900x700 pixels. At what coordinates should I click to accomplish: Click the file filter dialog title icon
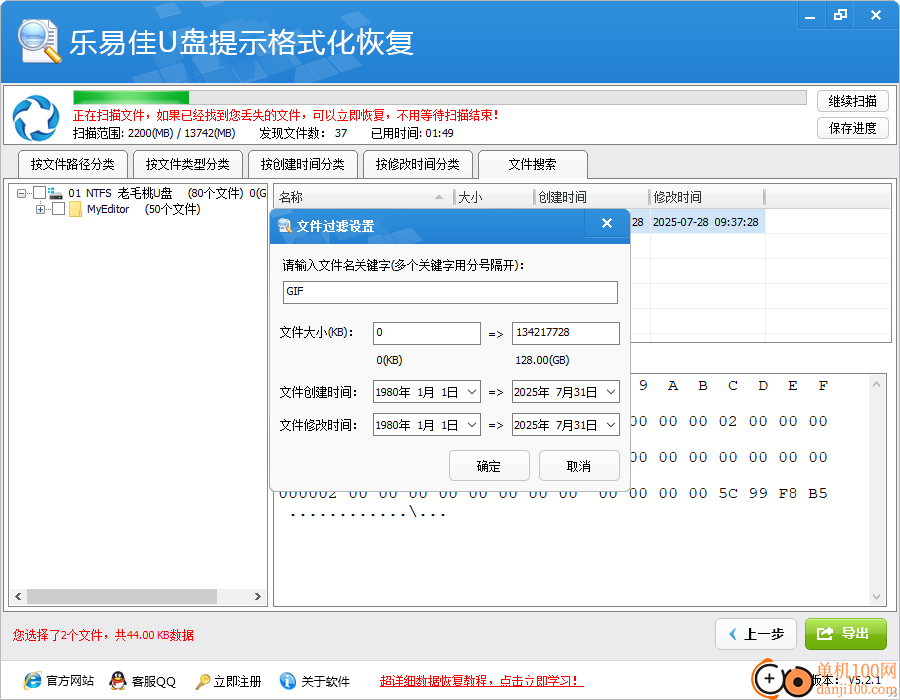(285, 225)
